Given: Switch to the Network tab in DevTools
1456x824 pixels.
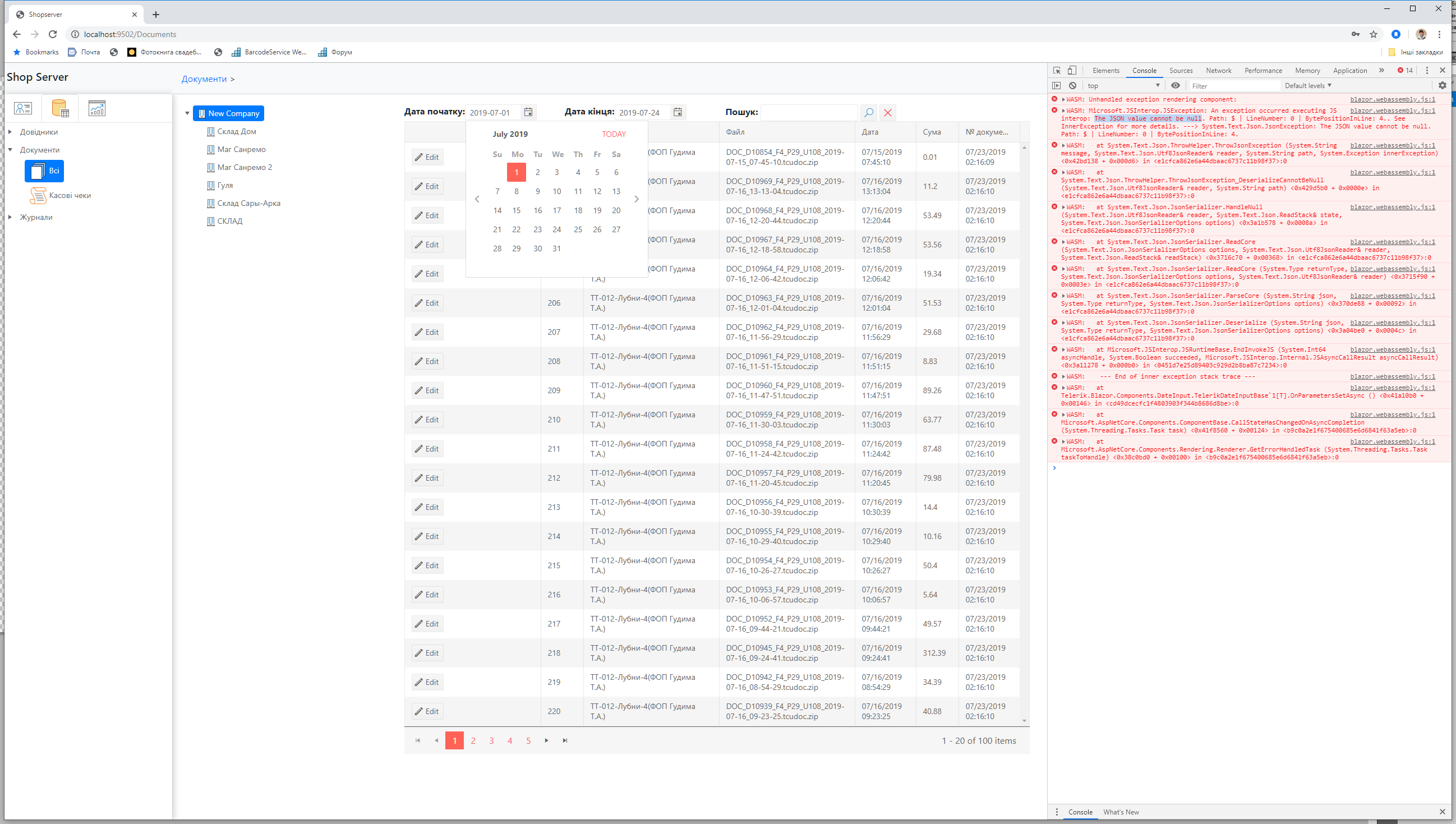Looking at the screenshot, I should click(1218, 70).
